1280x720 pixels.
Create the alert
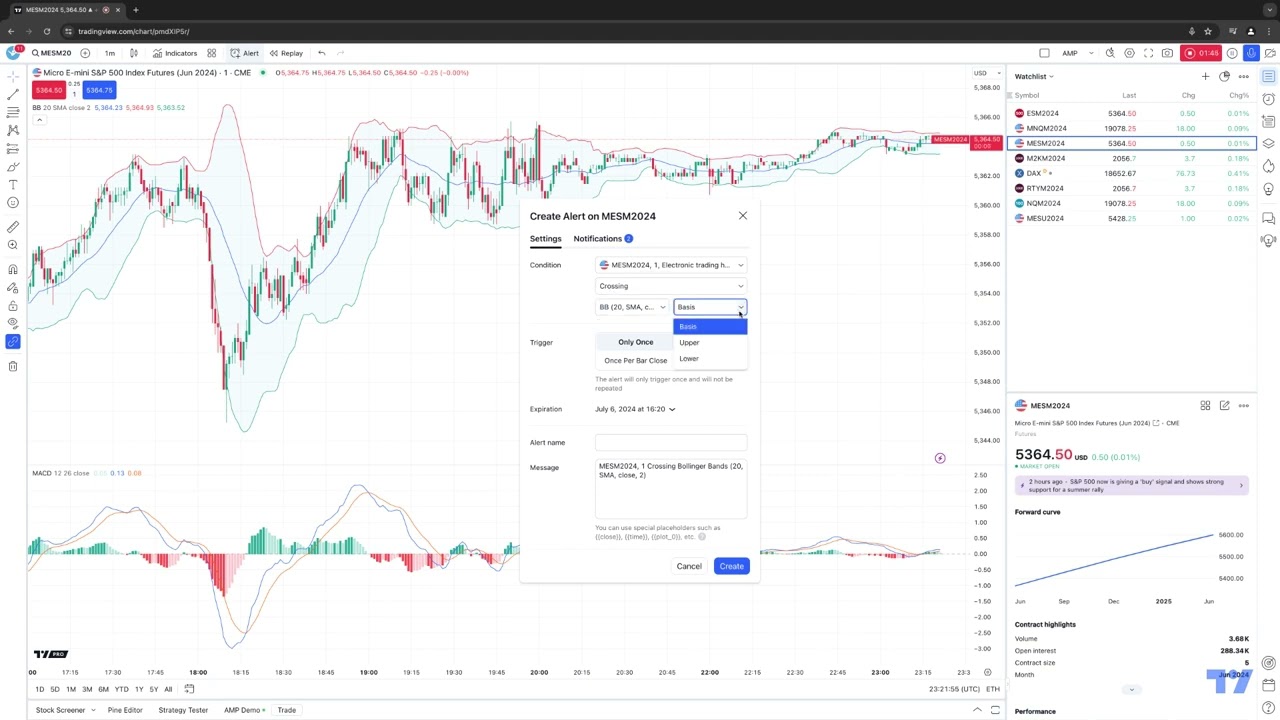point(731,566)
